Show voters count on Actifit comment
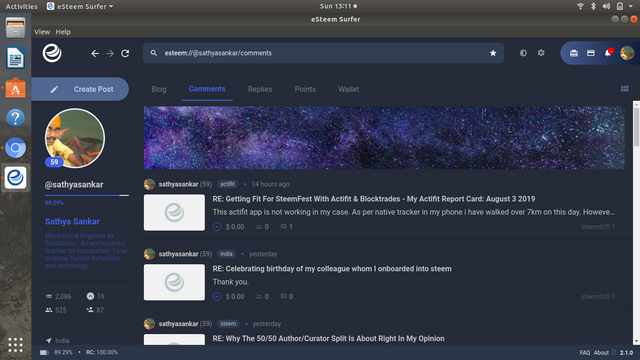Viewport: 640px width, 360px height. [262, 227]
